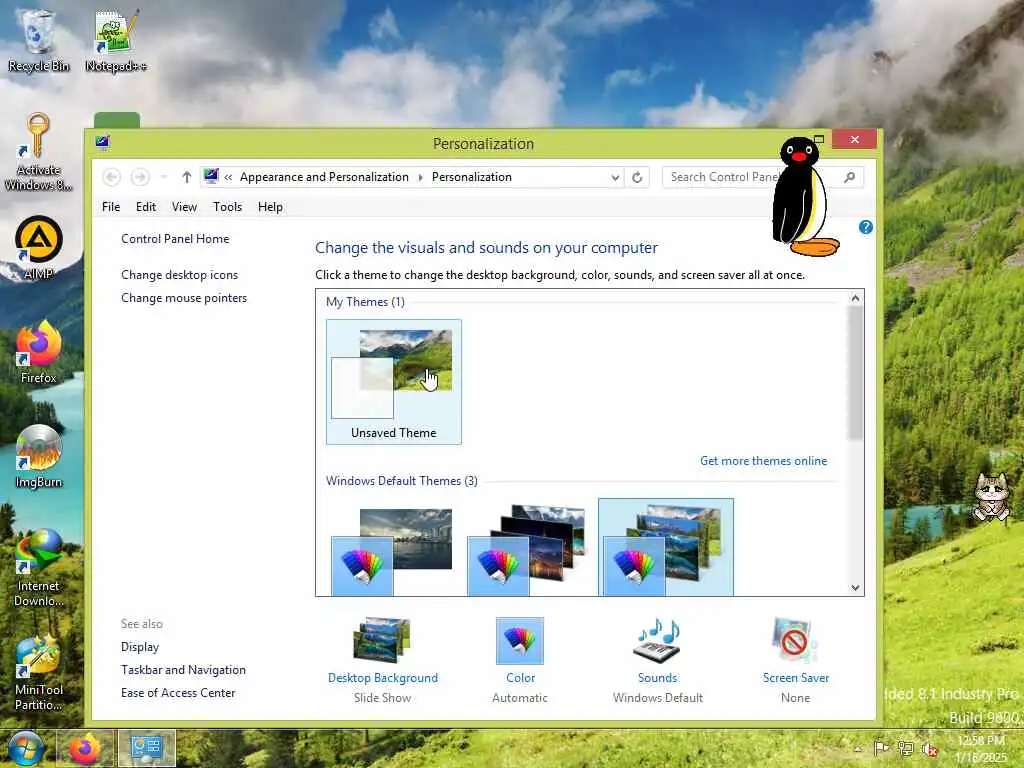This screenshot has height=768, width=1024.
Task: Click Appearance and Personalization breadcrumb
Action: 324,177
